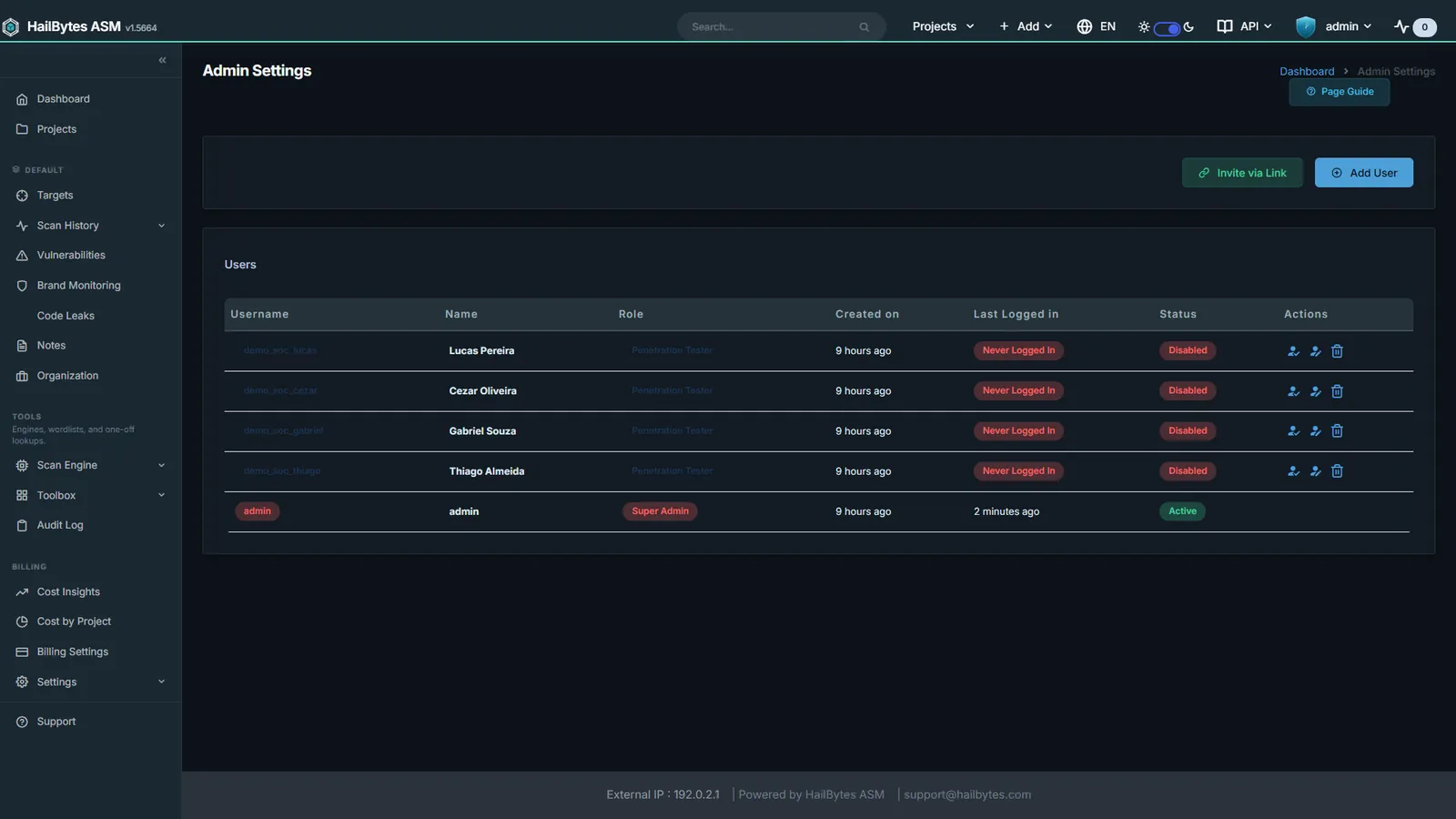
Task: Click Penetration Tester role for Gabriel Souza
Action: pos(672,430)
